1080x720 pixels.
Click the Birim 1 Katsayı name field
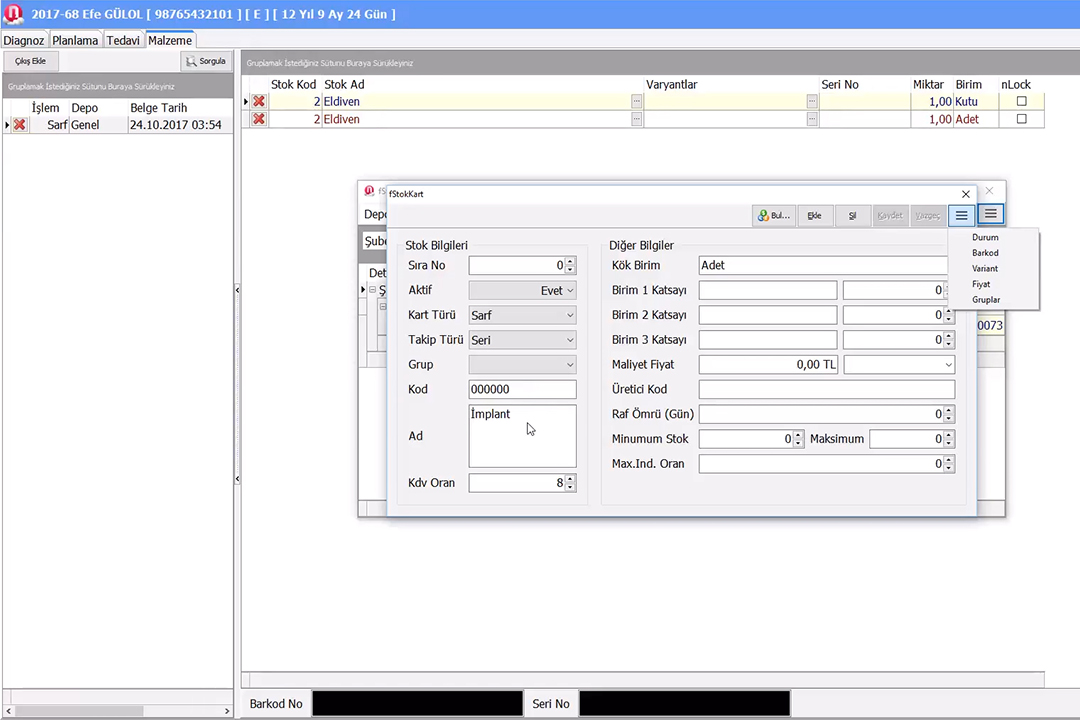click(x=768, y=290)
